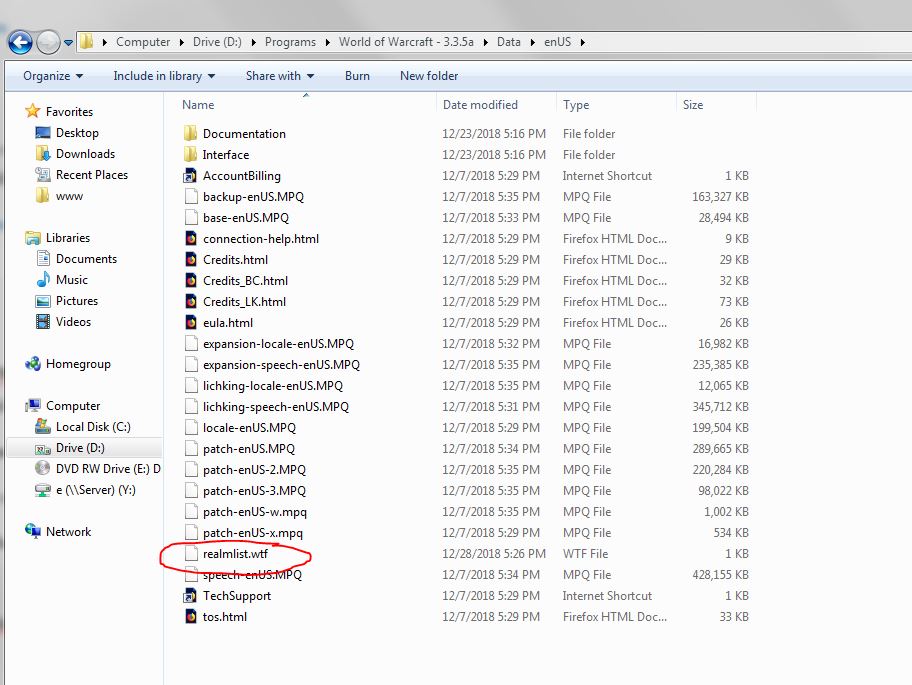Click the Network icon in sidebar
The image size is (912, 685).
click(33, 531)
